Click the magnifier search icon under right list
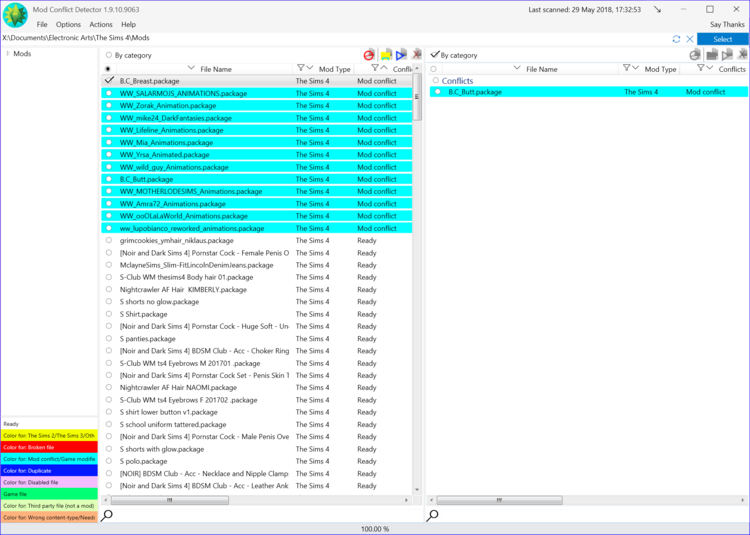 pos(432,515)
